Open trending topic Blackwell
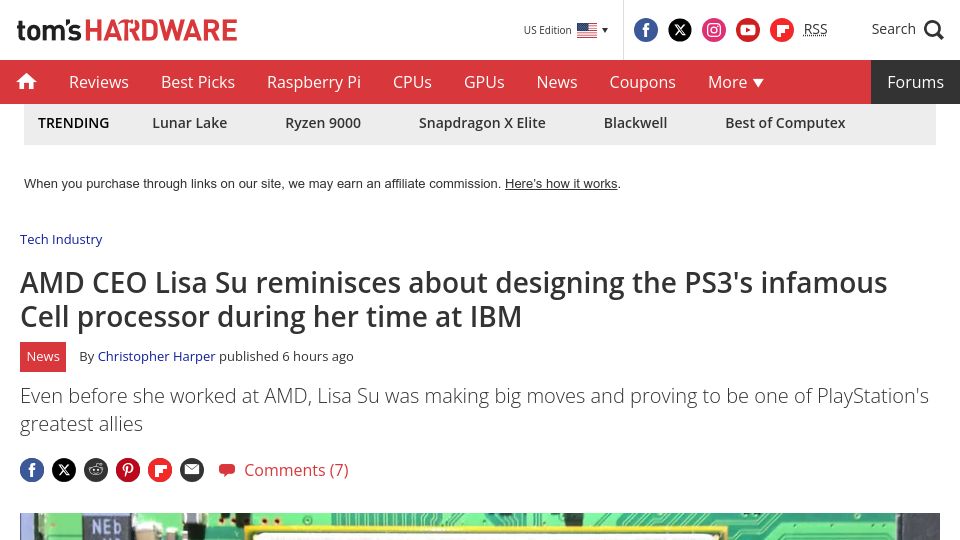Image resolution: width=960 pixels, height=540 pixels. (636, 123)
